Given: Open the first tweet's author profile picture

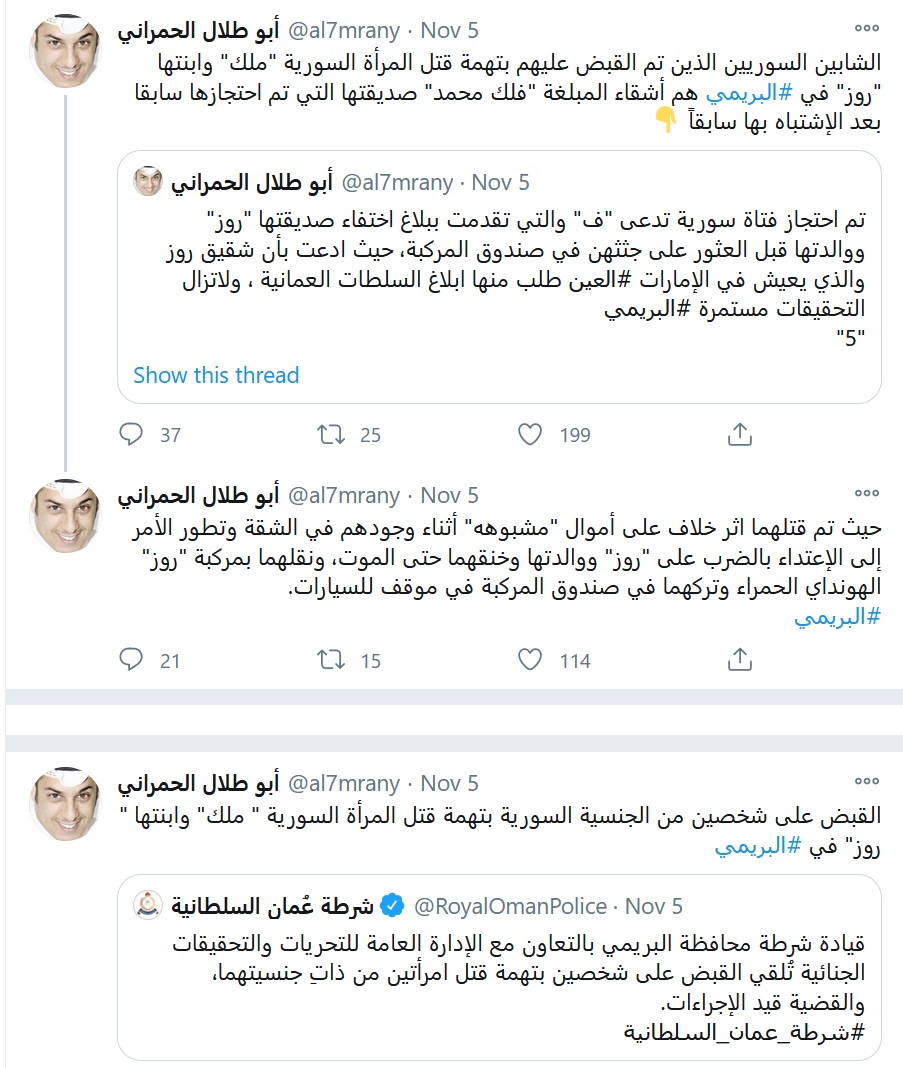Looking at the screenshot, I should tap(67, 52).
